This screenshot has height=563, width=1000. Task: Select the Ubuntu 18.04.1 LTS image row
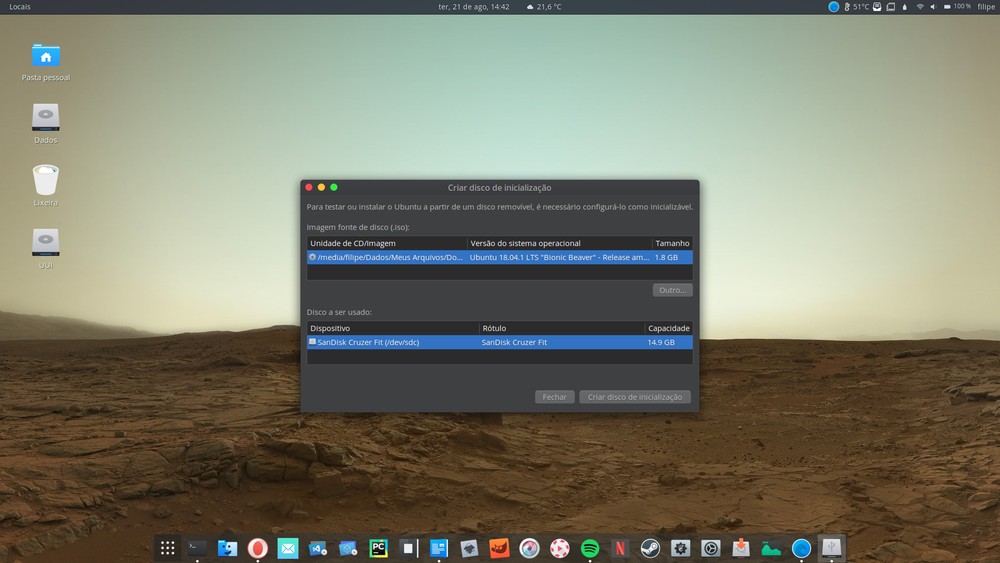(499, 257)
